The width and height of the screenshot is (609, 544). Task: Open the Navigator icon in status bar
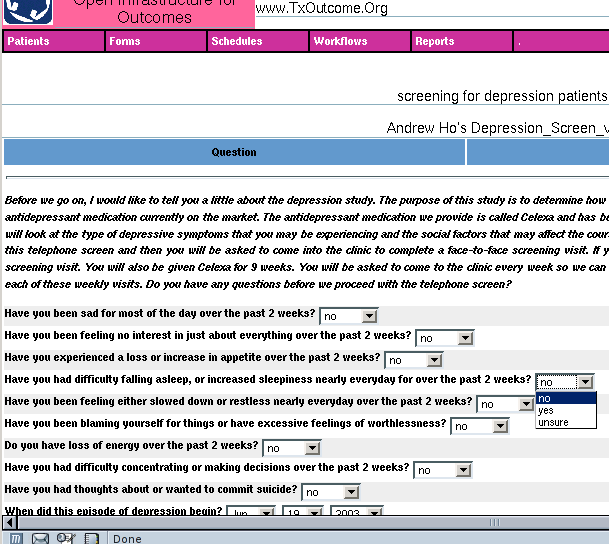pos(16,537)
